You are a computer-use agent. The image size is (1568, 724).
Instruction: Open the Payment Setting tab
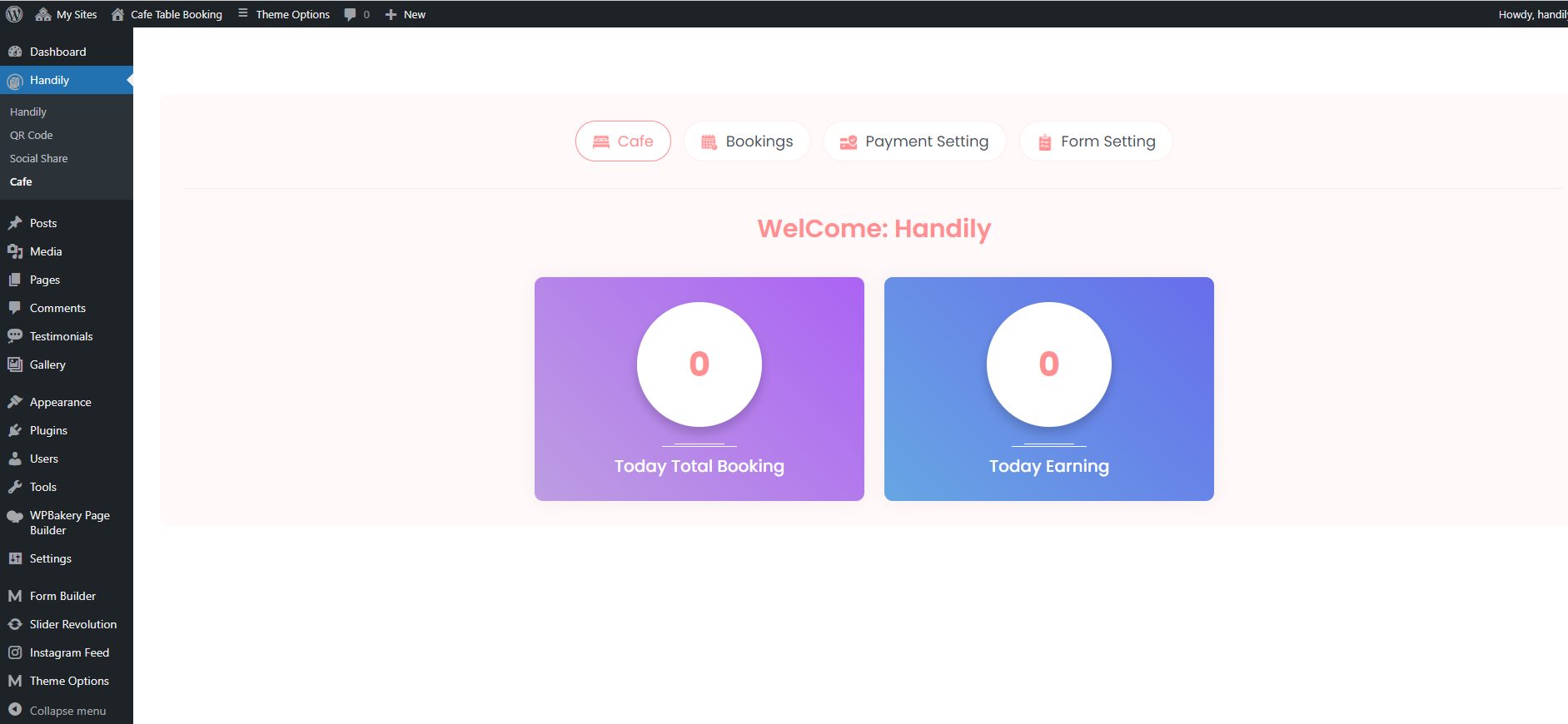pyautogui.click(x=914, y=141)
